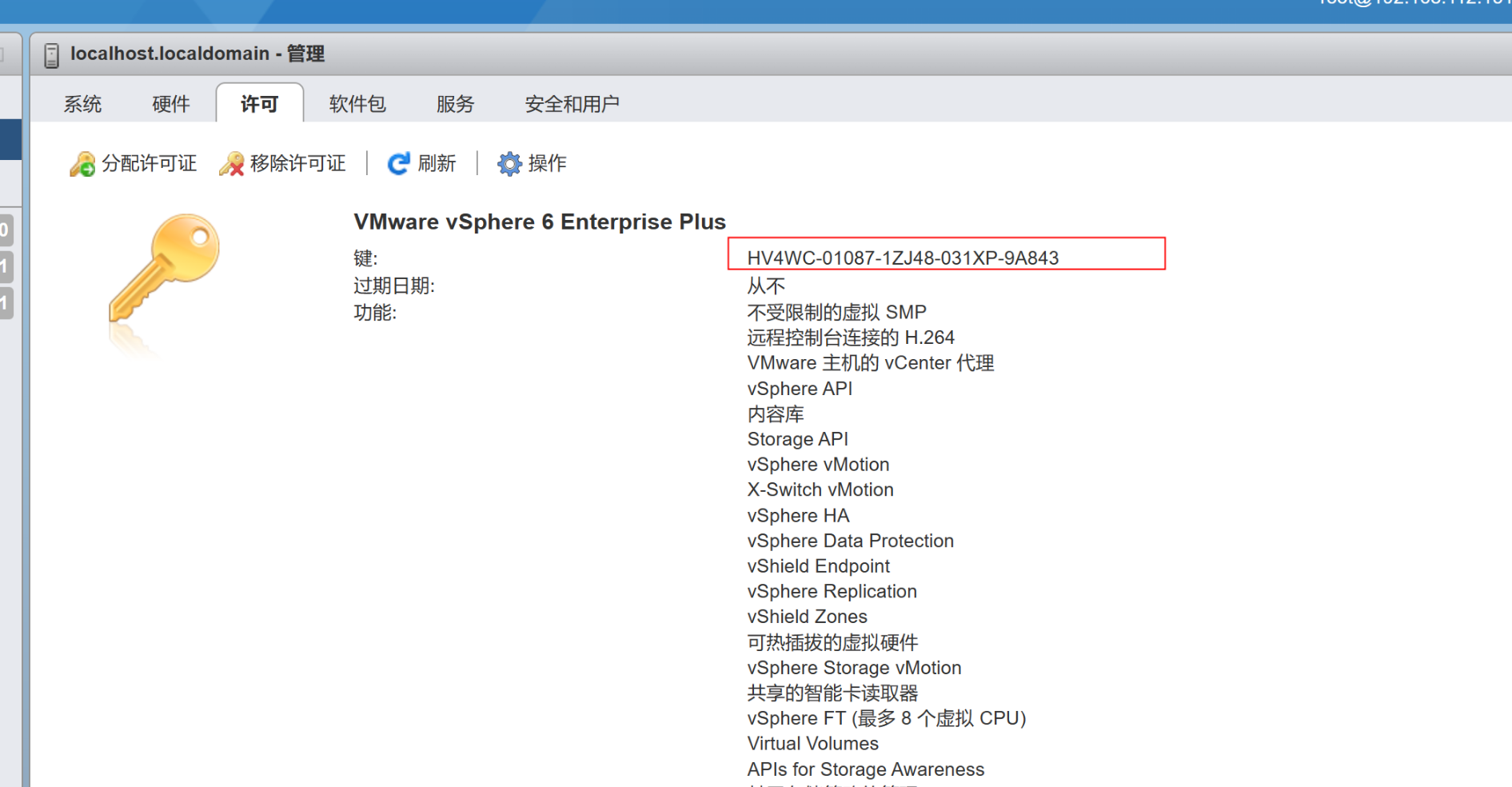Screen dimensions: 1512x787
Task: Click the title VMware vSphere 6 Enterprise Plus
Action: (540, 222)
